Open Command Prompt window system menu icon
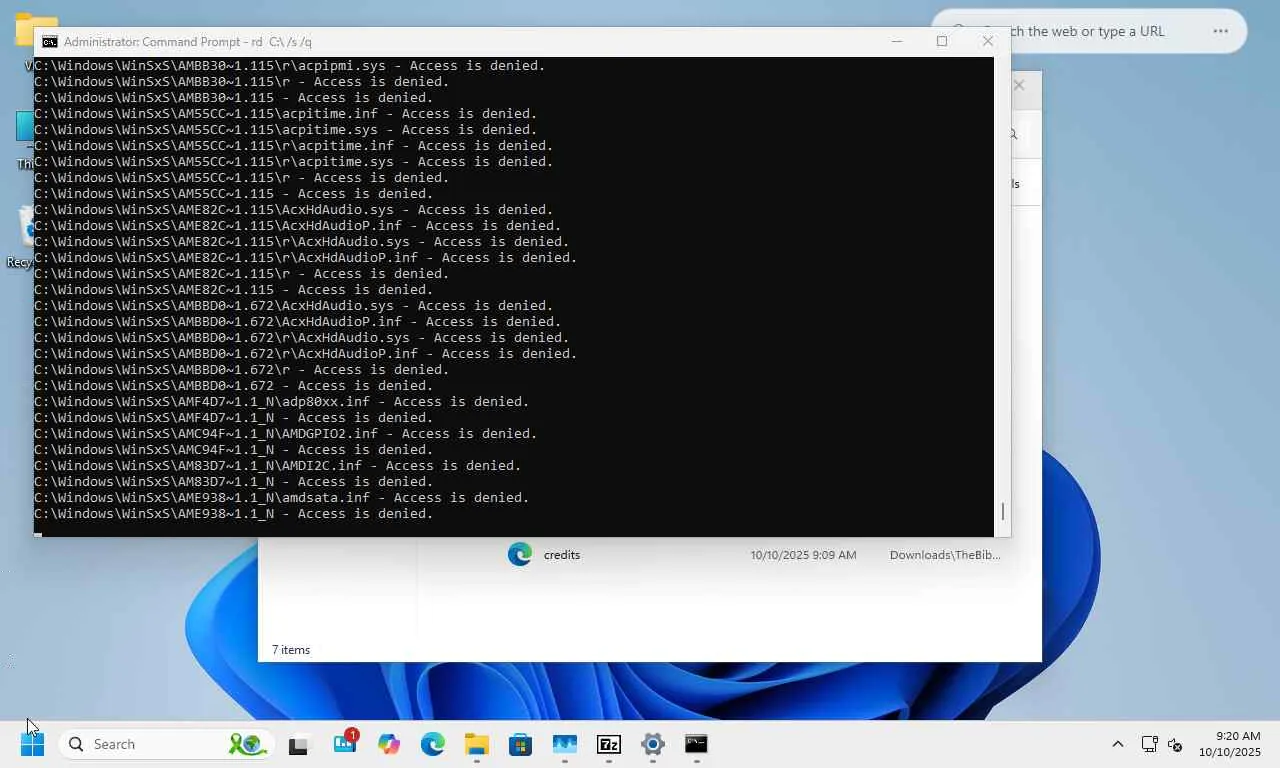This screenshot has width=1280, height=768. tap(49, 42)
